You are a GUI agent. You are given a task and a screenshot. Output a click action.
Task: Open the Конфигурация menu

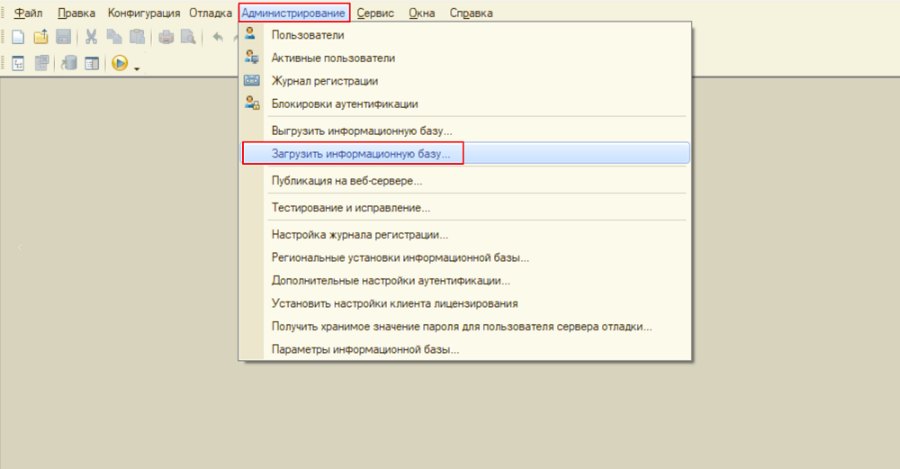point(143,13)
